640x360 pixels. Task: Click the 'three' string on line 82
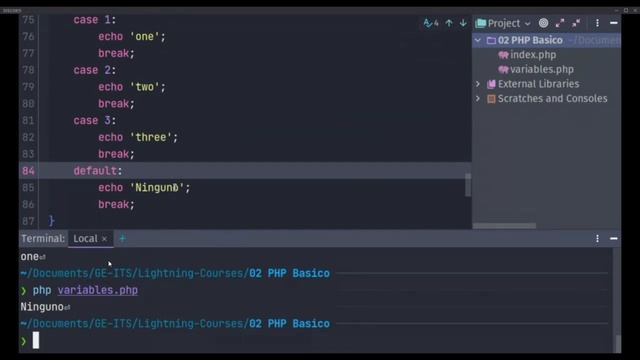[151, 137]
